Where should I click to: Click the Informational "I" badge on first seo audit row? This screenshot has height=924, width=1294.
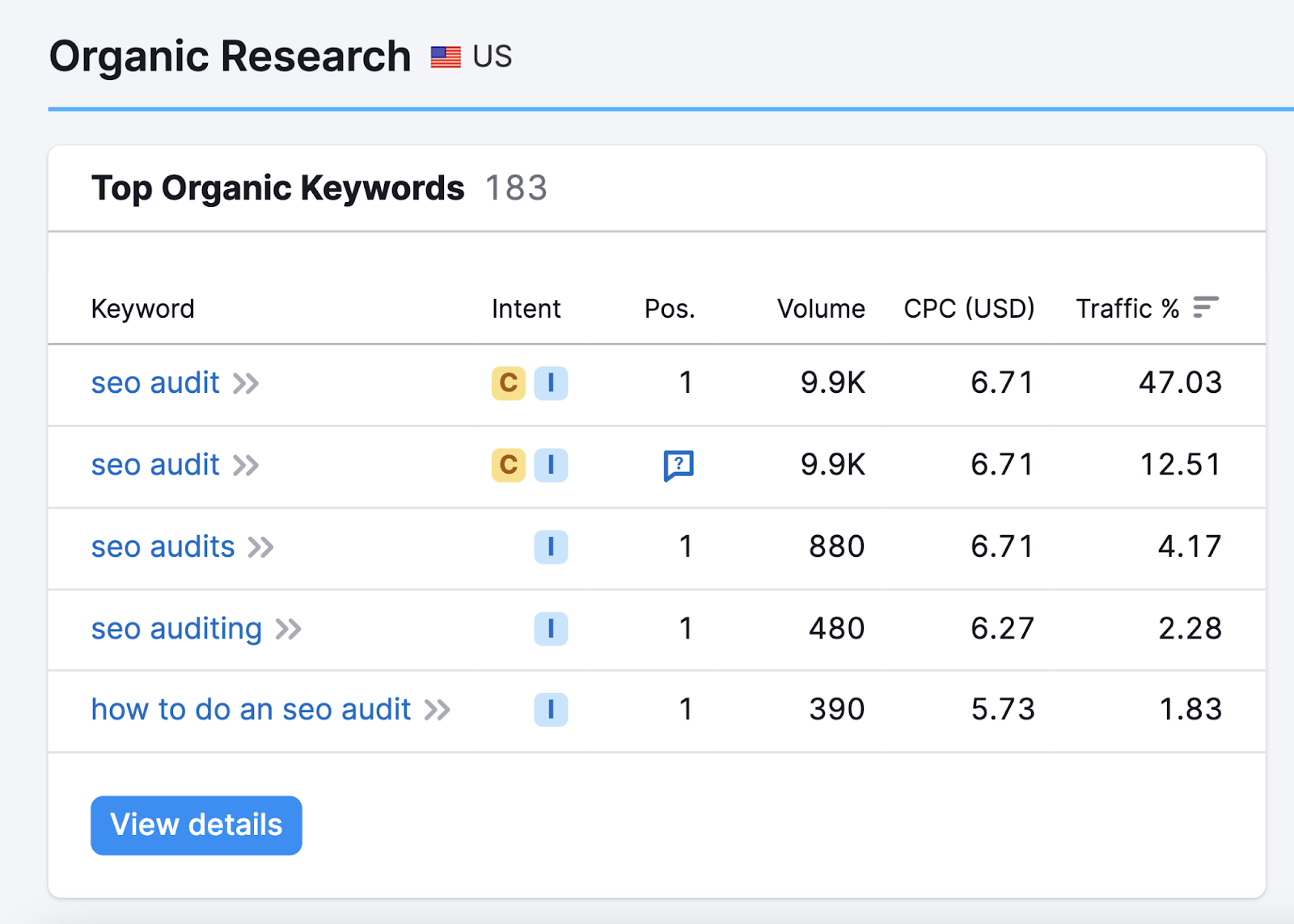click(551, 383)
